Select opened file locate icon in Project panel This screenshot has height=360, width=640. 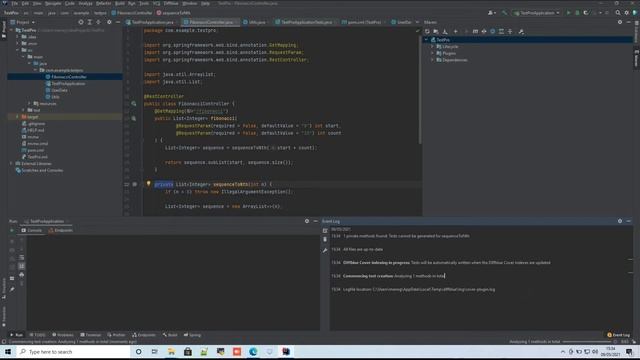81,22
